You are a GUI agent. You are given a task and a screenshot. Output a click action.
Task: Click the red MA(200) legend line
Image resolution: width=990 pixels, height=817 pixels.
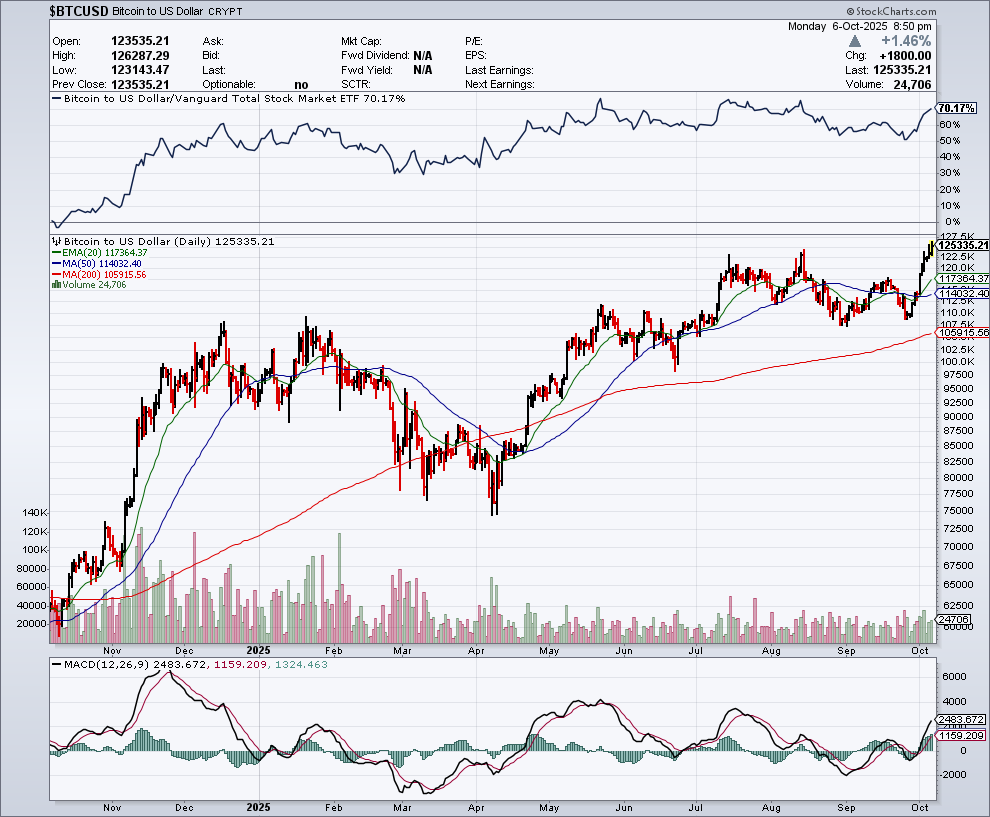pos(56,275)
